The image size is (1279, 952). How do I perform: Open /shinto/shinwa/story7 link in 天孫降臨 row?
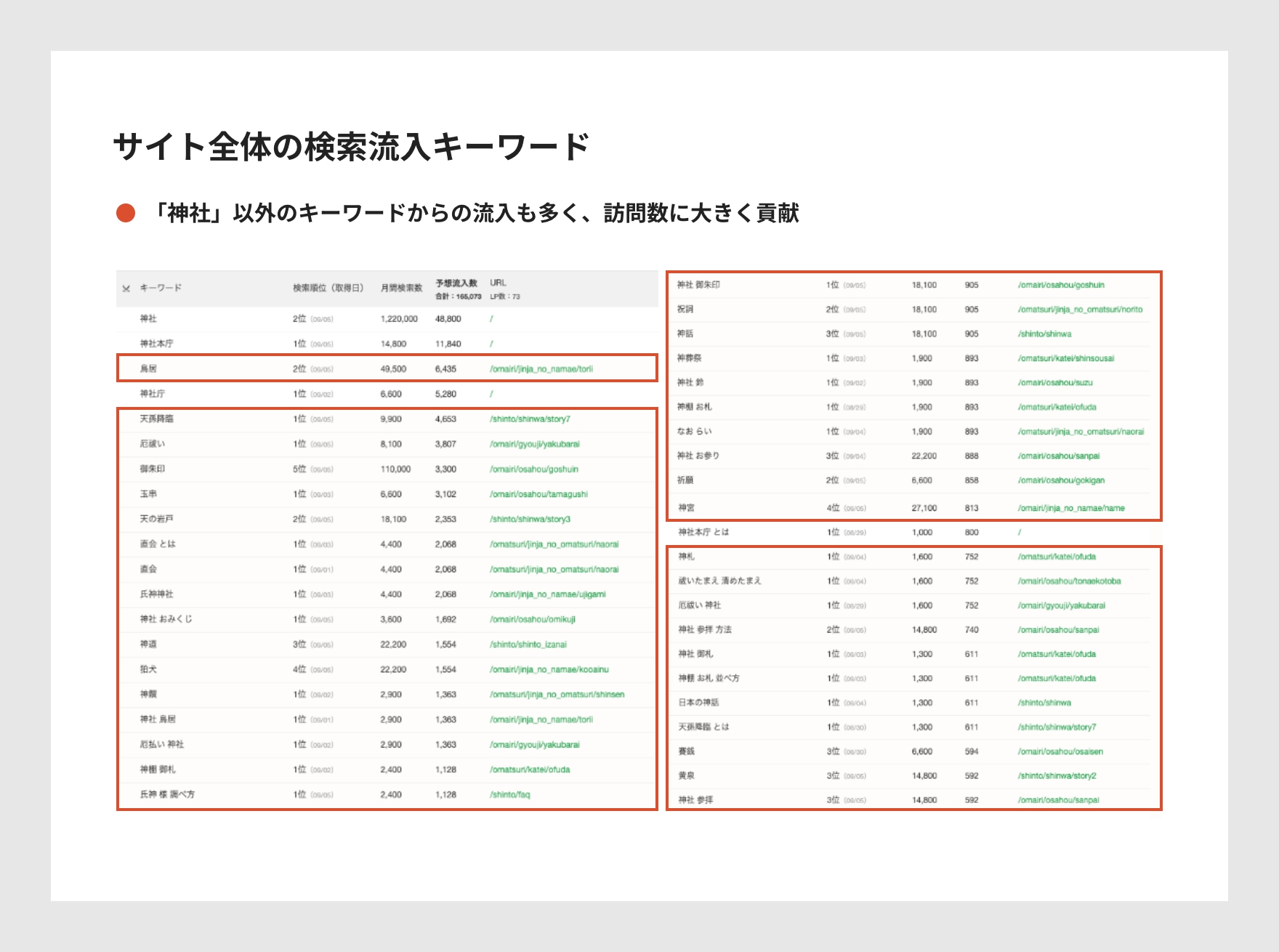tap(530, 419)
